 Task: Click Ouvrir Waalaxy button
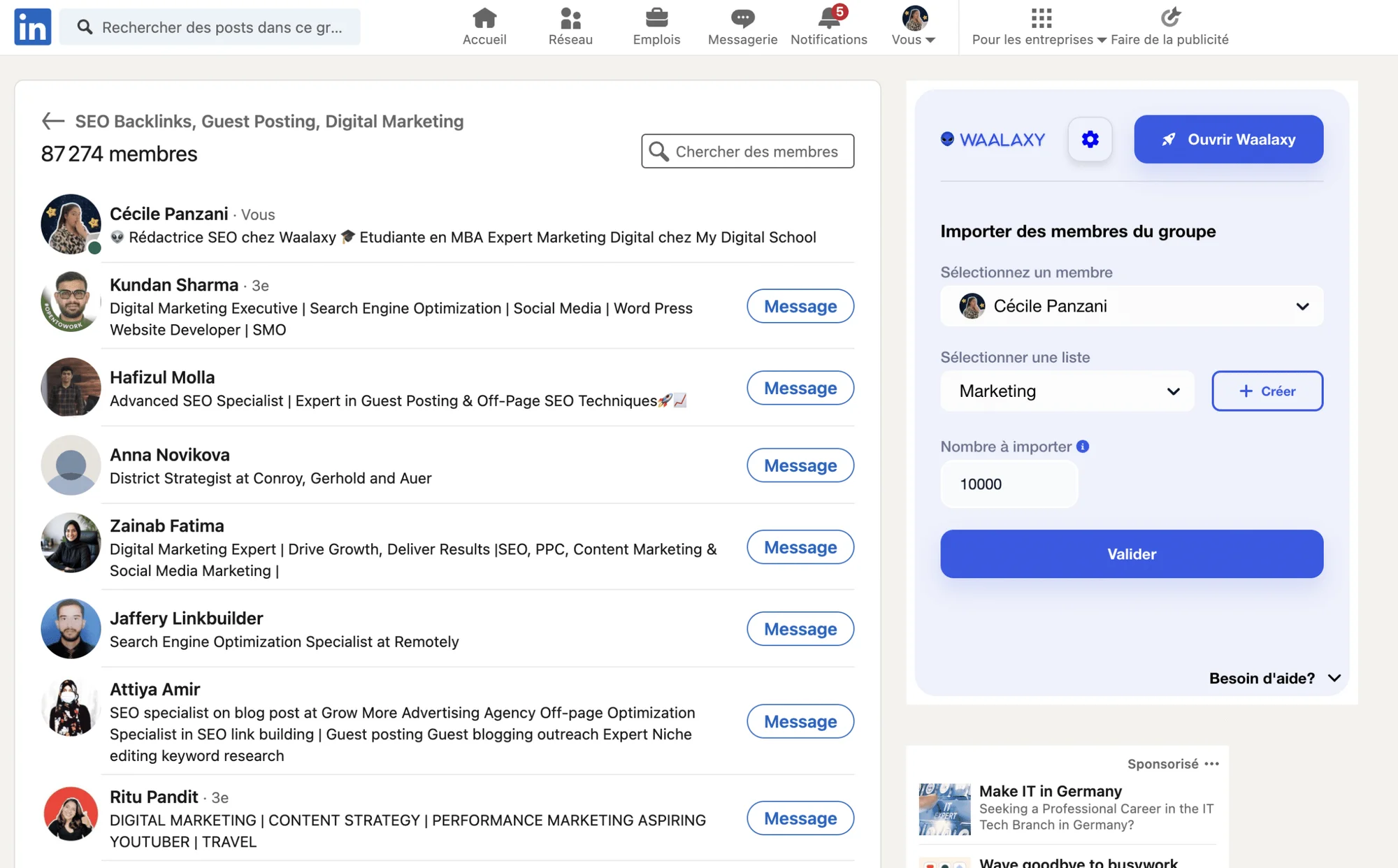[1228, 139]
